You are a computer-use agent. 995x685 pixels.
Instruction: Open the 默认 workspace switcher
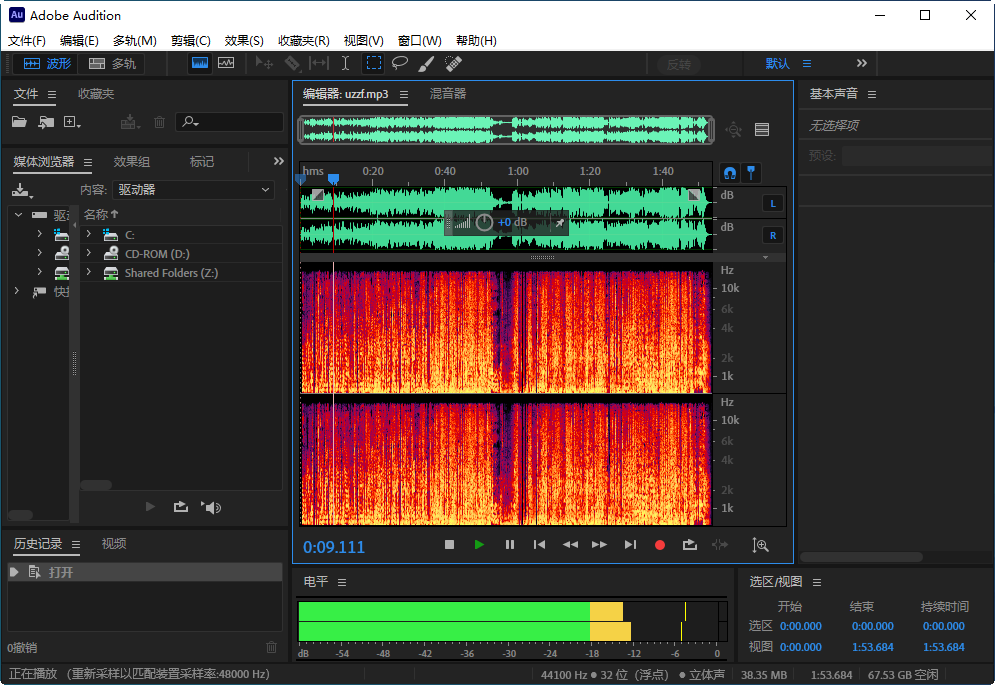click(x=779, y=62)
